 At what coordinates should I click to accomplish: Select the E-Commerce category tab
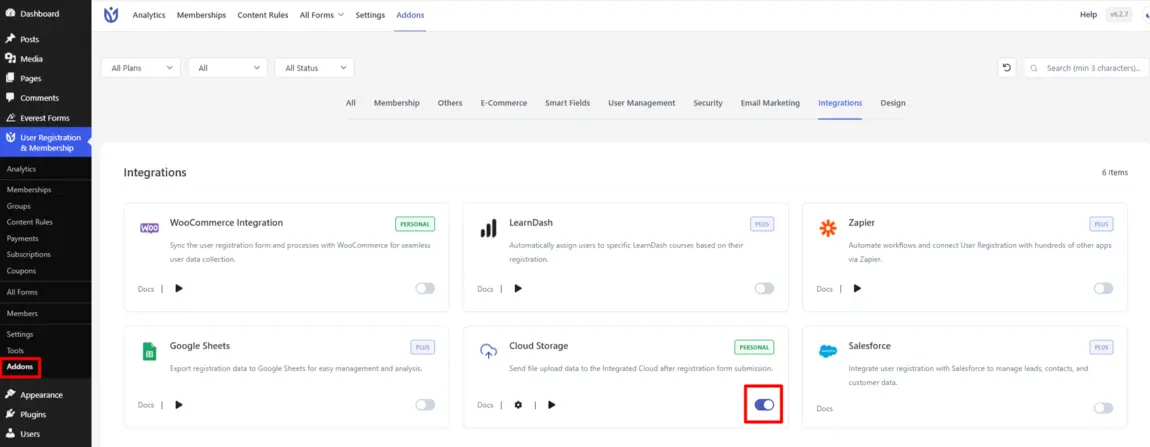[x=504, y=103]
